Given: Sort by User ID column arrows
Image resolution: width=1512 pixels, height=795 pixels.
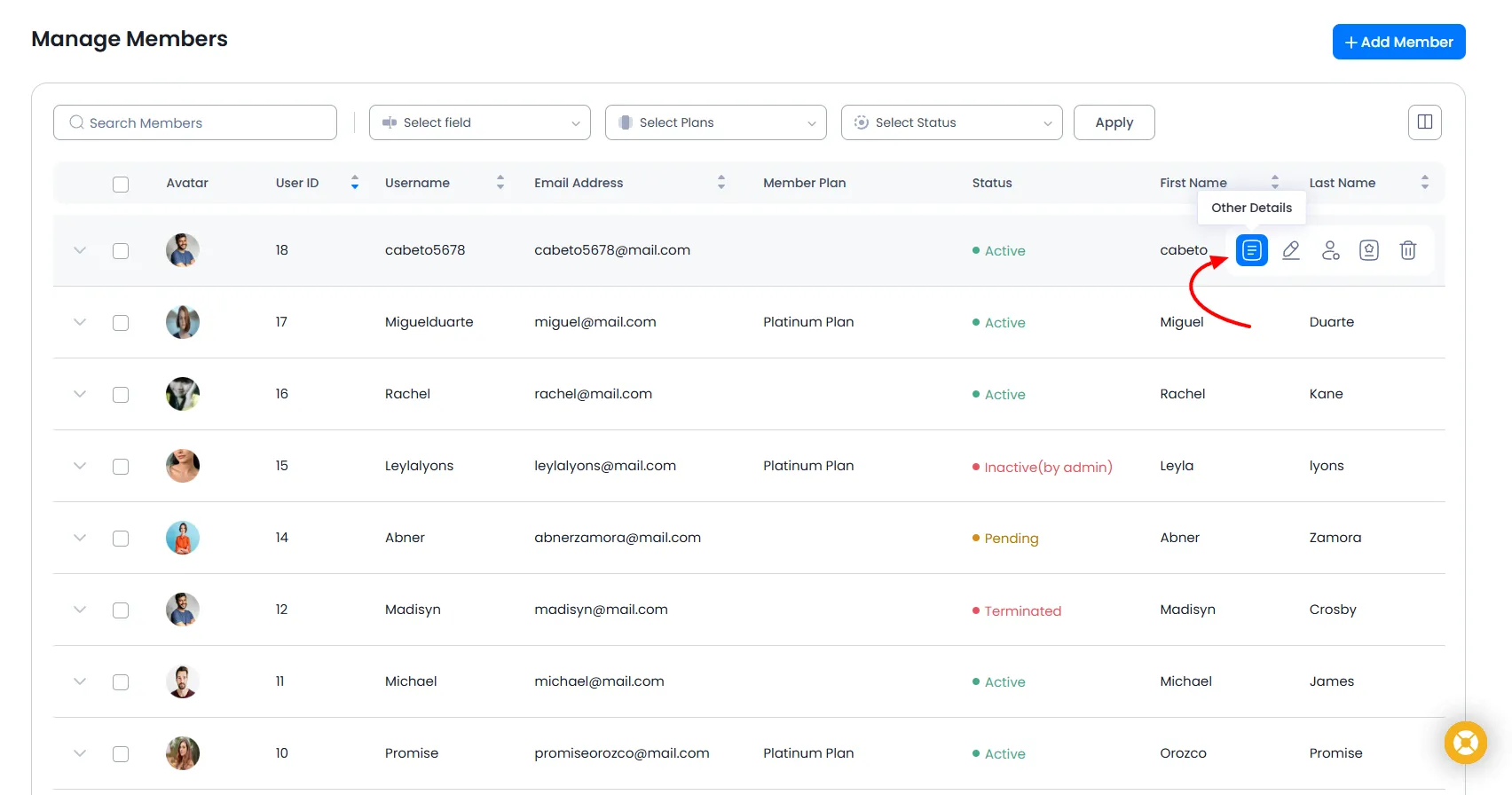Looking at the screenshot, I should point(355,183).
